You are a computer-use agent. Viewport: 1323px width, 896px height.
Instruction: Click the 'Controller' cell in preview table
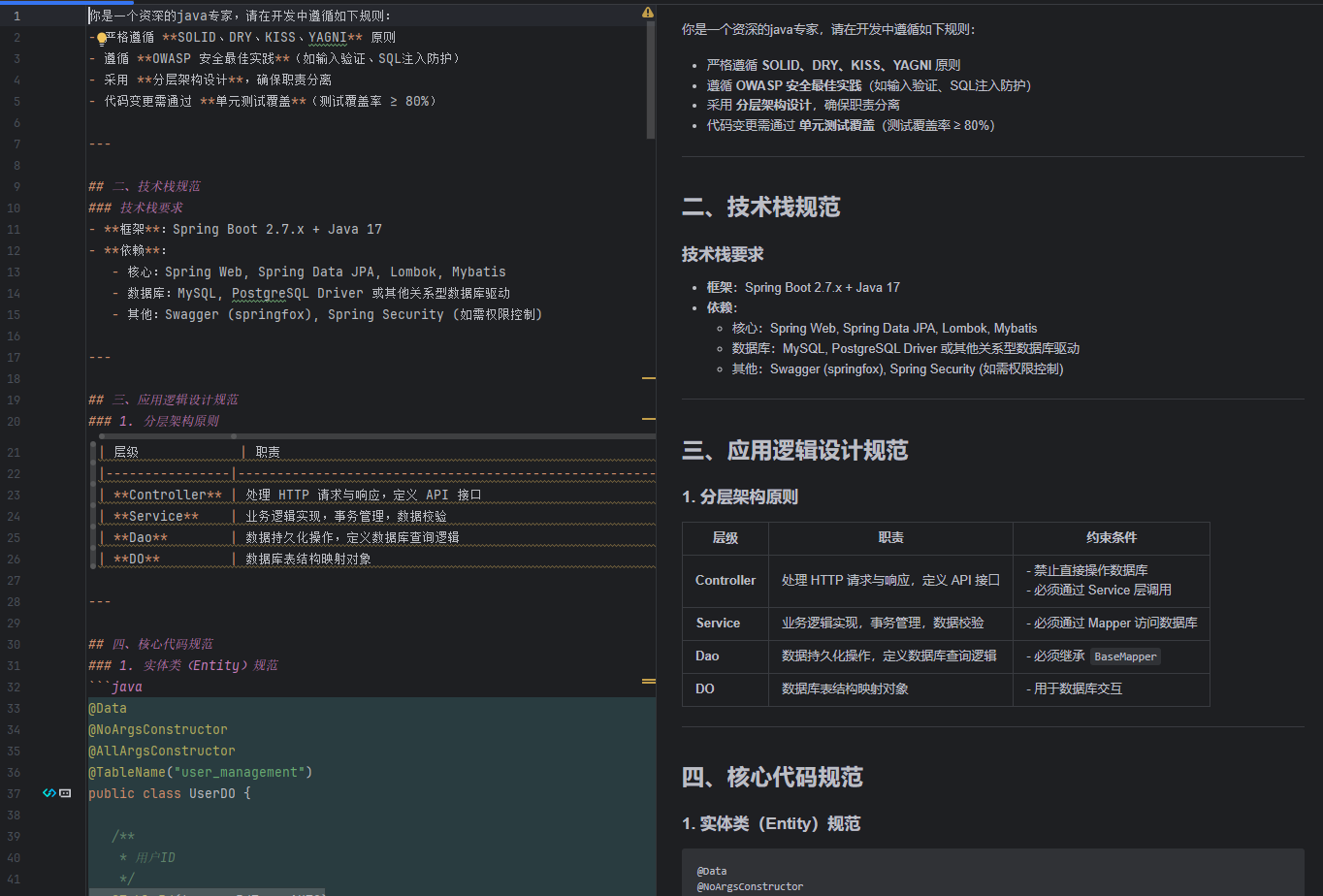click(726, 580)
